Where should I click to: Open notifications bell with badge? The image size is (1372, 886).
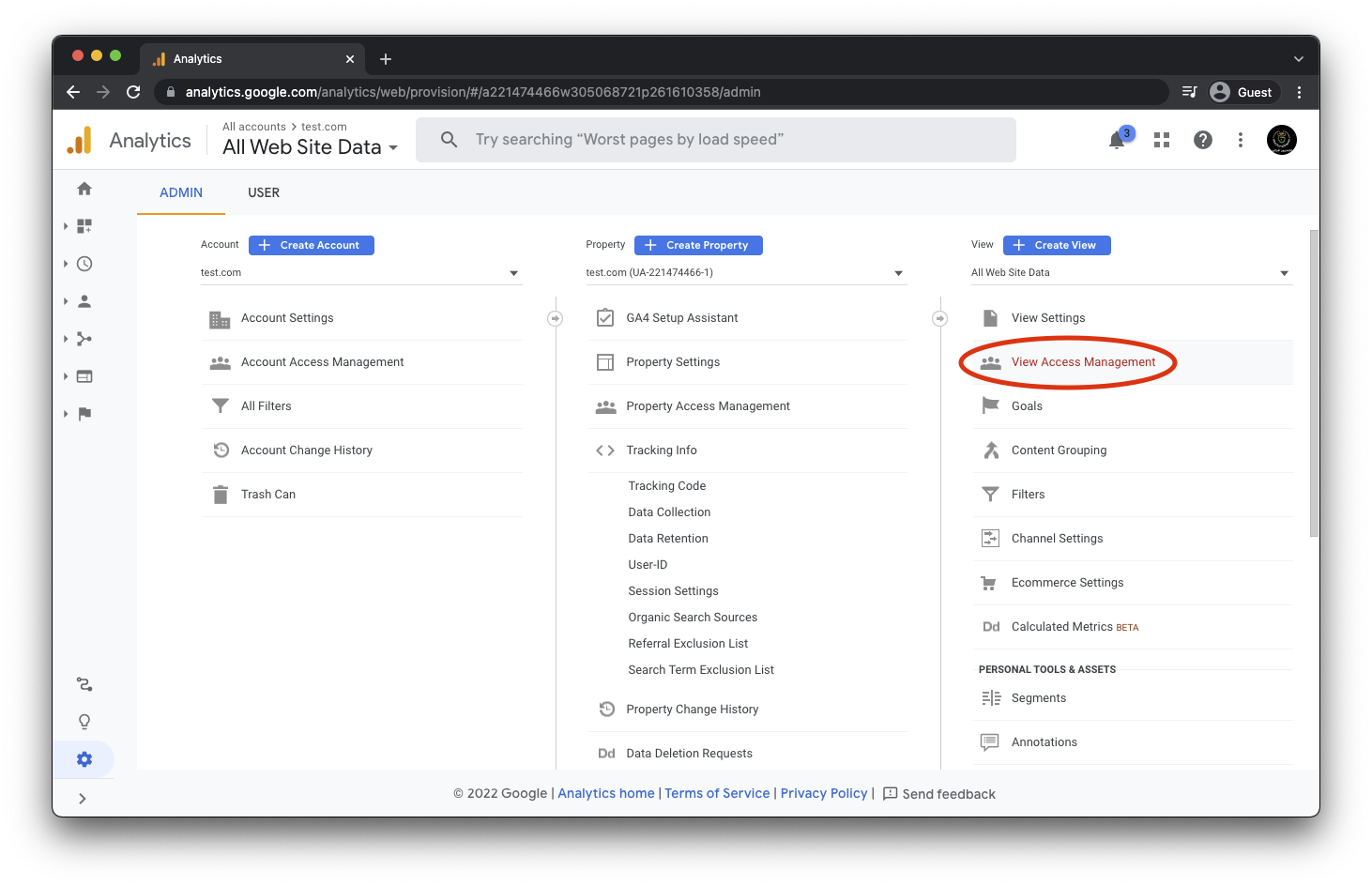[x=1118, y=139]
